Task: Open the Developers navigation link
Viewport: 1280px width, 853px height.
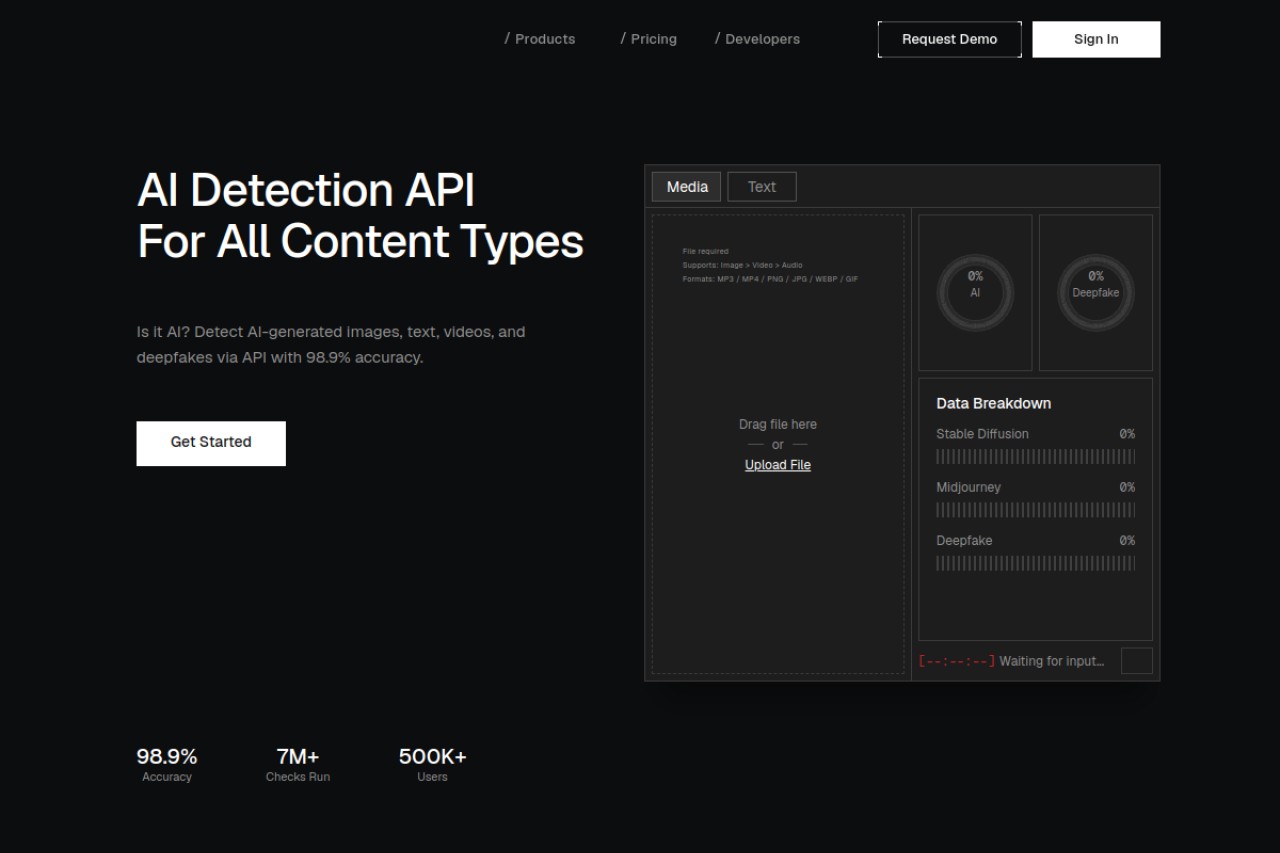Action: click(757, 39)
